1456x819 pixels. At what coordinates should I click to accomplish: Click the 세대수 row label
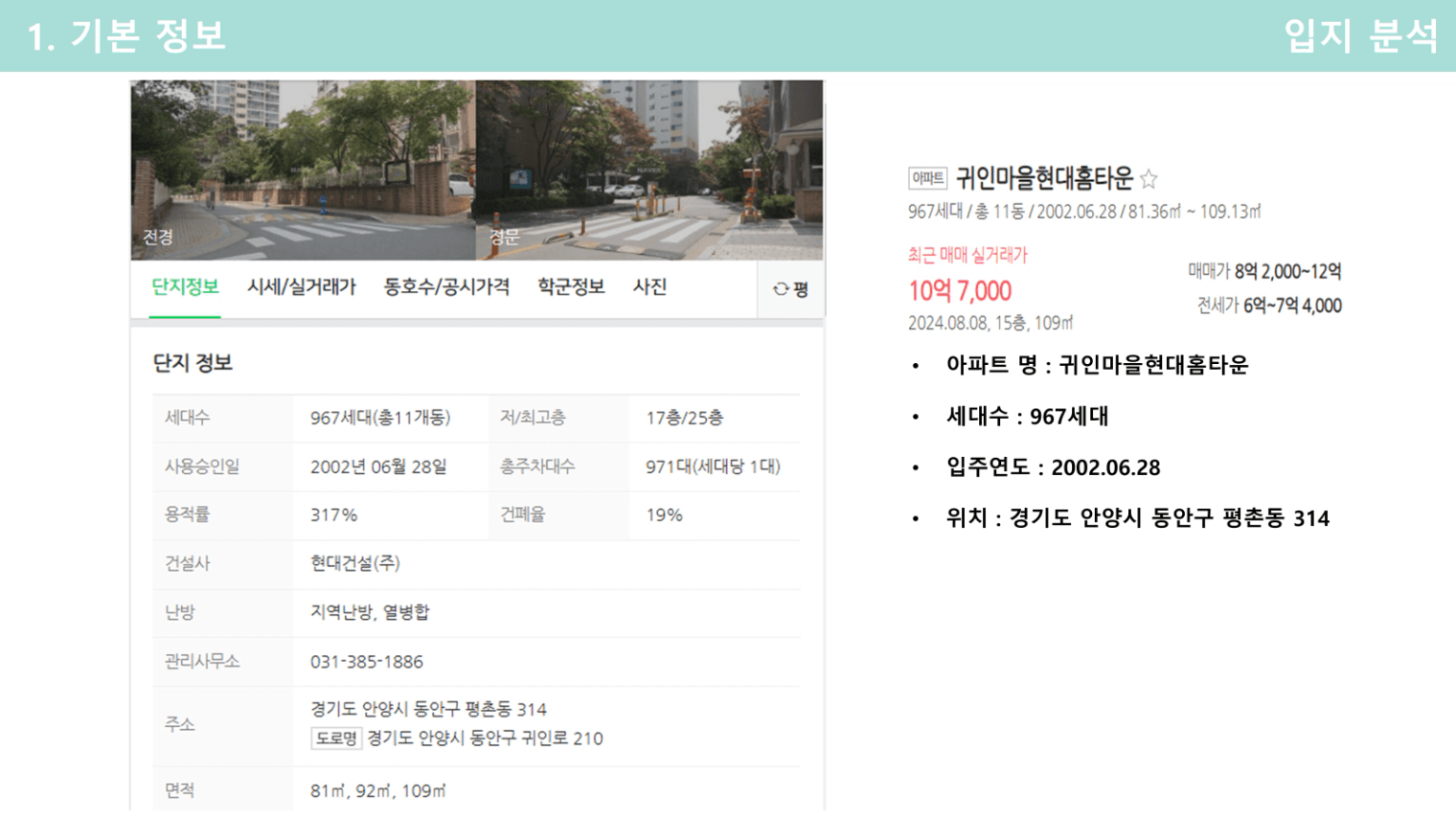187,418
